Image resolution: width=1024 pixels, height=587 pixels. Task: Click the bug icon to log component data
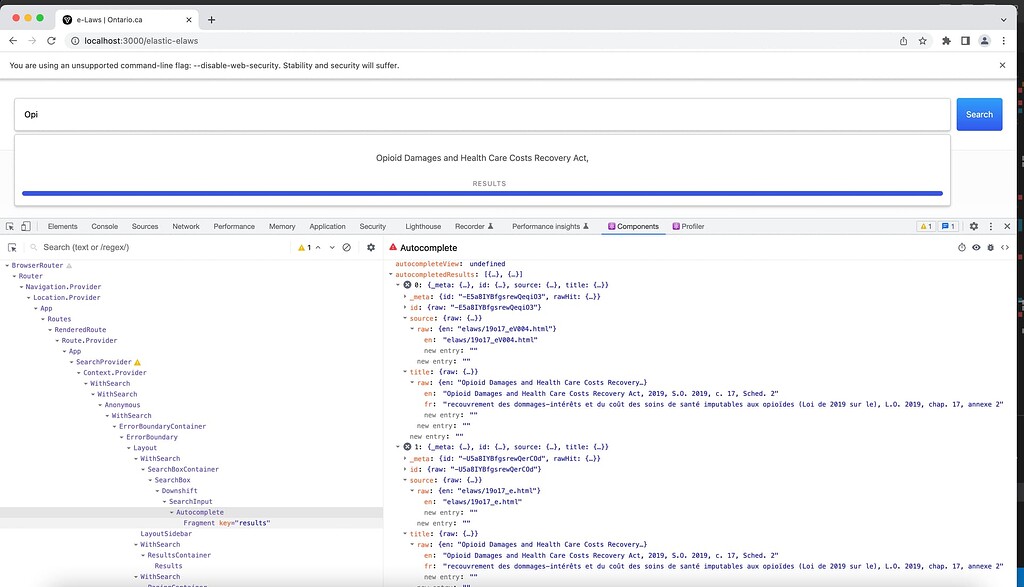tap(990, 247)
